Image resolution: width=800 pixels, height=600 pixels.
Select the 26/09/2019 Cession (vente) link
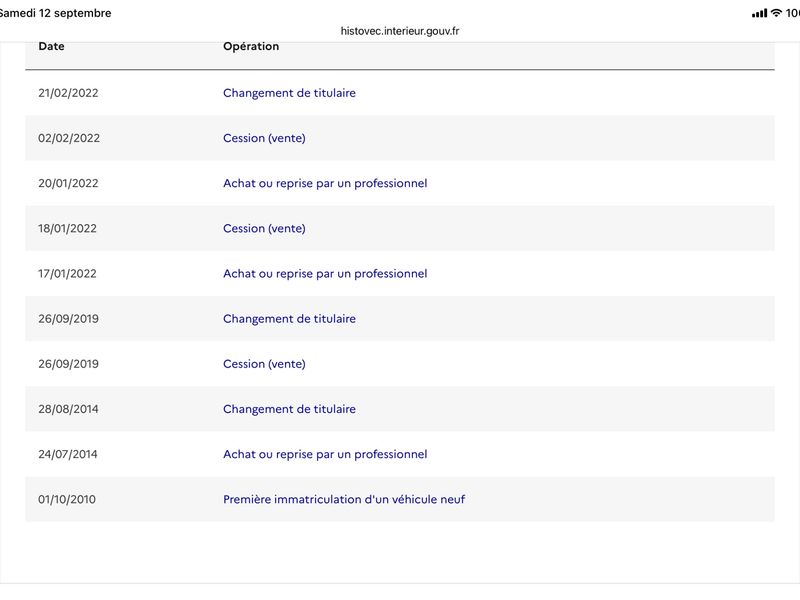coord(264,364)
